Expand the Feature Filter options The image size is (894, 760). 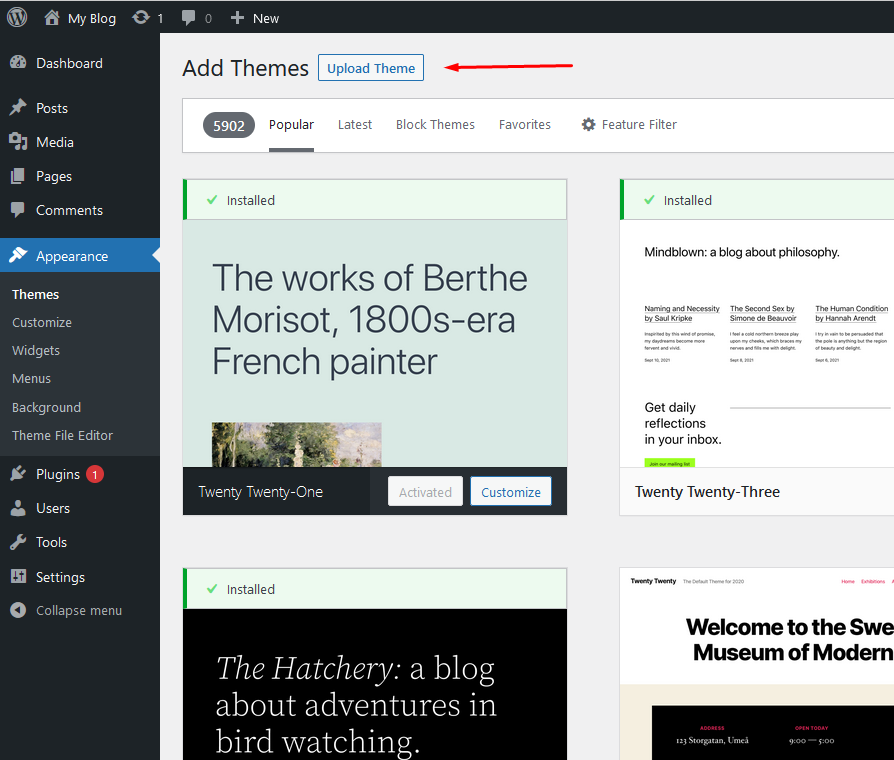pyautogui.click(x=629, y=125)
